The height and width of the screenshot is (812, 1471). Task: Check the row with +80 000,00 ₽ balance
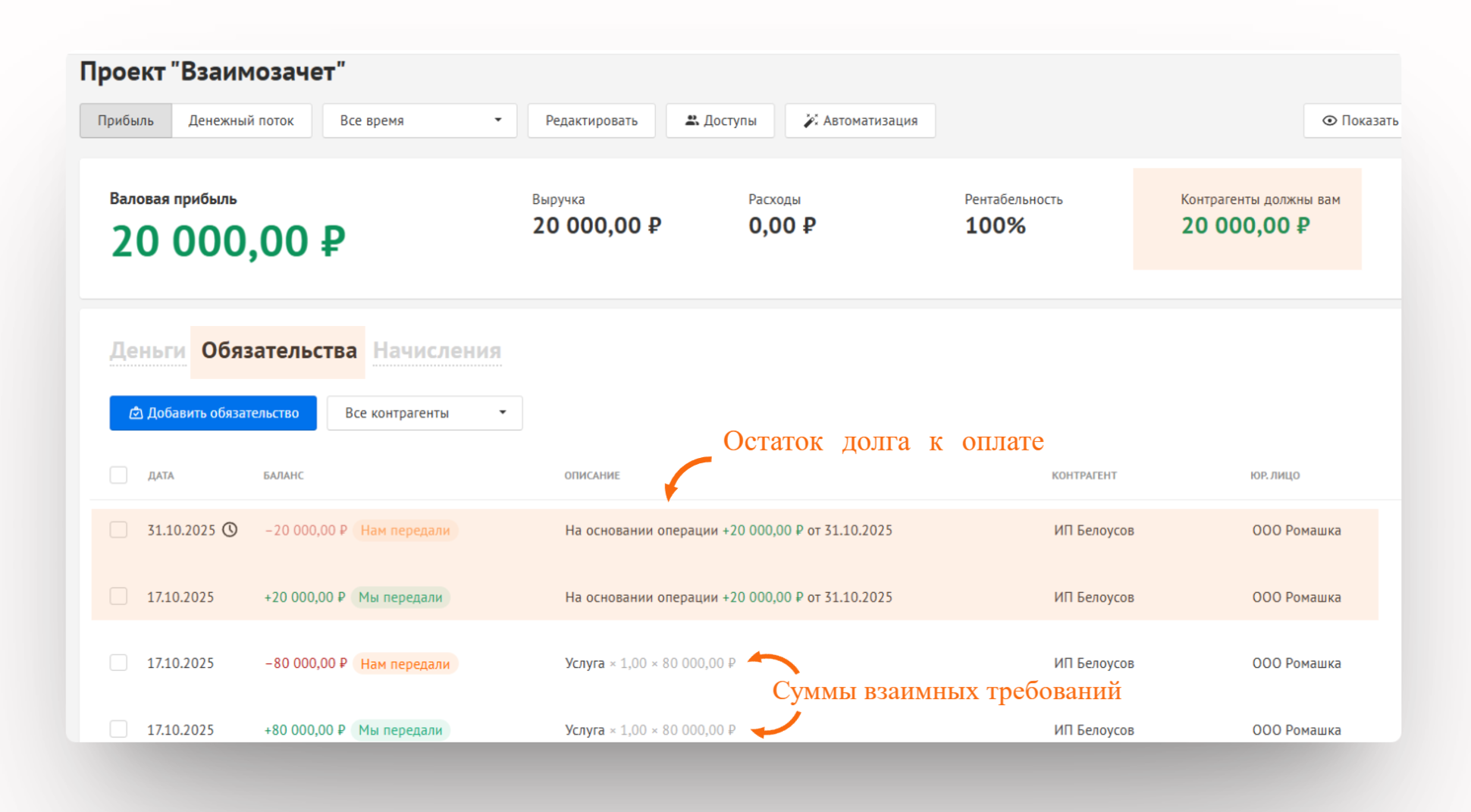pos(118,729)
